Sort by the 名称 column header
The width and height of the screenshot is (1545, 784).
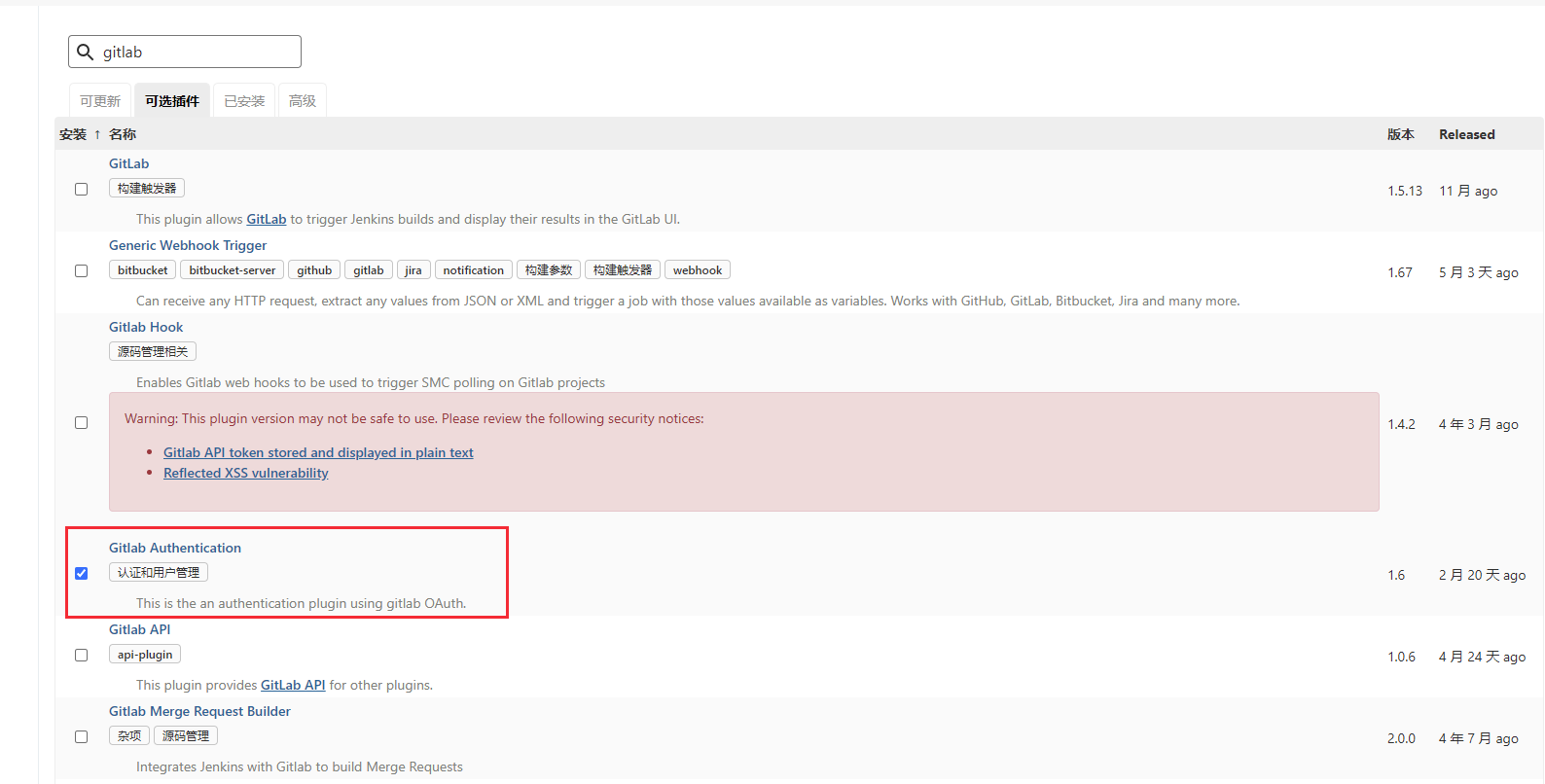[123, 134]
